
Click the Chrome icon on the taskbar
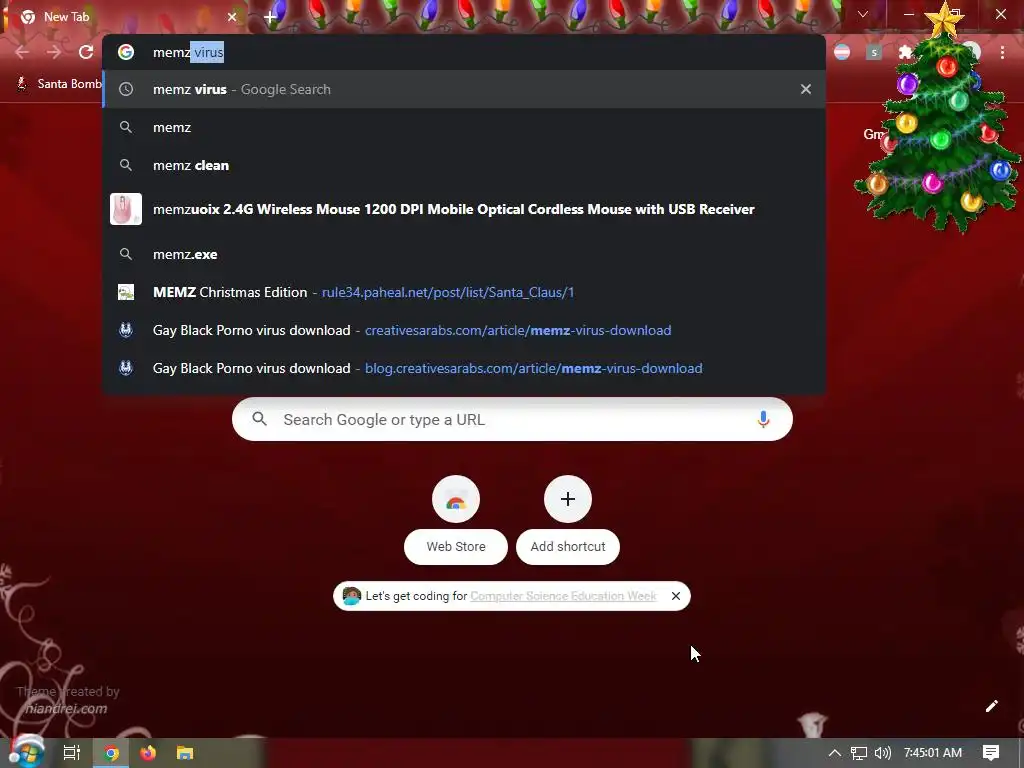112,753
